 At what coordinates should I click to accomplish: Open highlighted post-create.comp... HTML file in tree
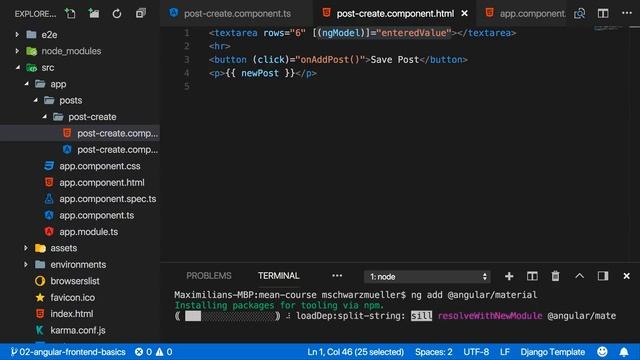80,133
